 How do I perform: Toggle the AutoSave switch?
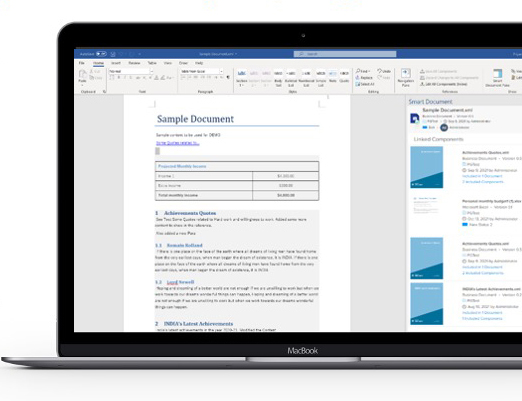[101, 54]
